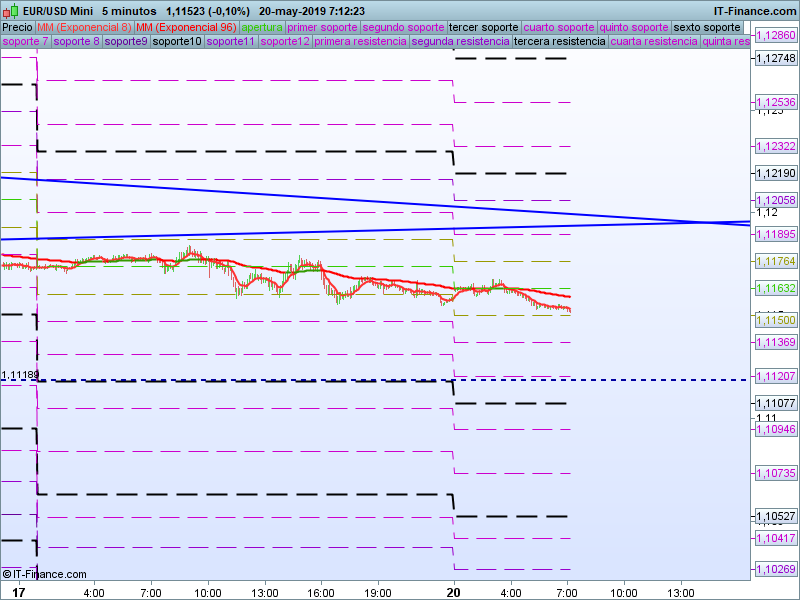Select the Precio legend label
This screenshot has width=800, height=600.
pos(17,27)
